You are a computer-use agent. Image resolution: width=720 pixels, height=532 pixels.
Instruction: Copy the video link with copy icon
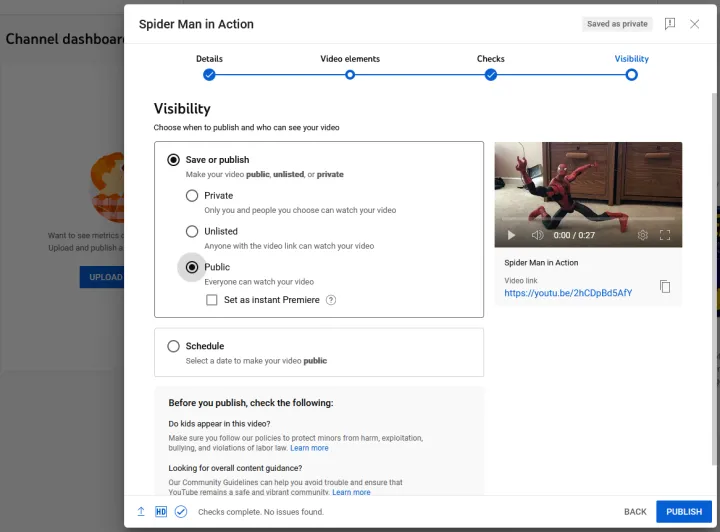click(665, 287)
